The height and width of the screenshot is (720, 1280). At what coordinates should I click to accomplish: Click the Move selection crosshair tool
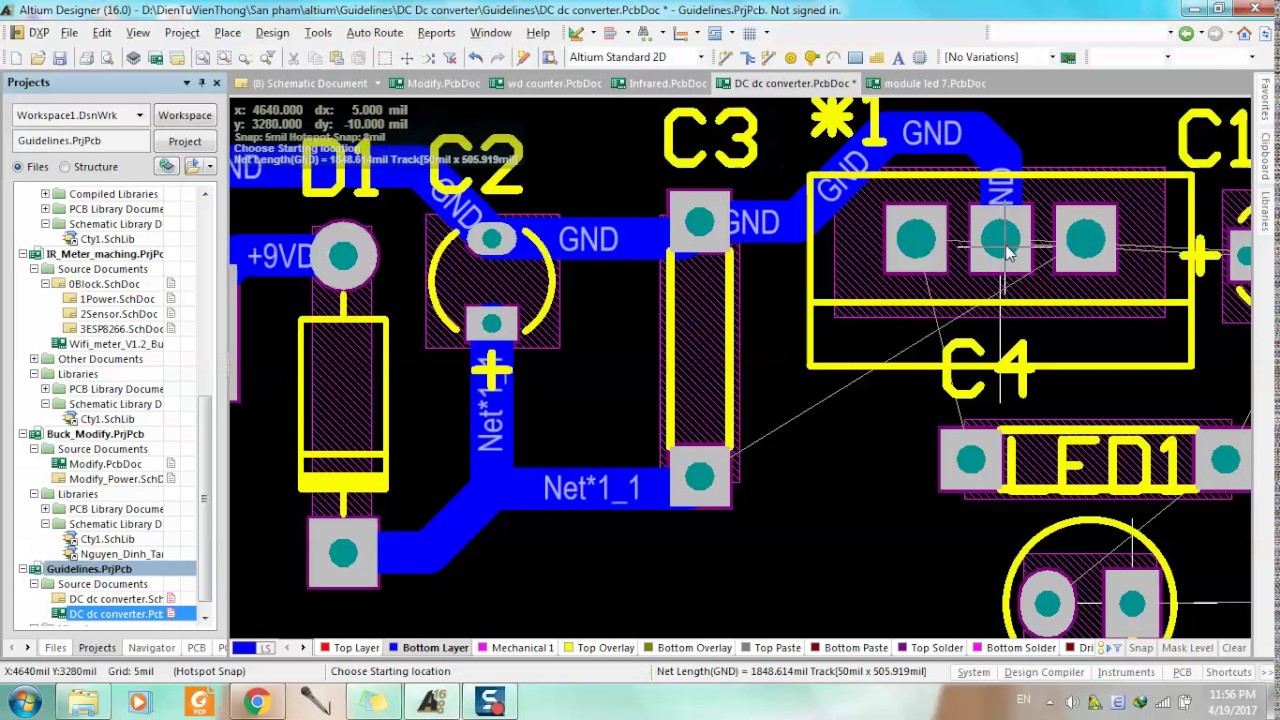click(x=407, y=57)
